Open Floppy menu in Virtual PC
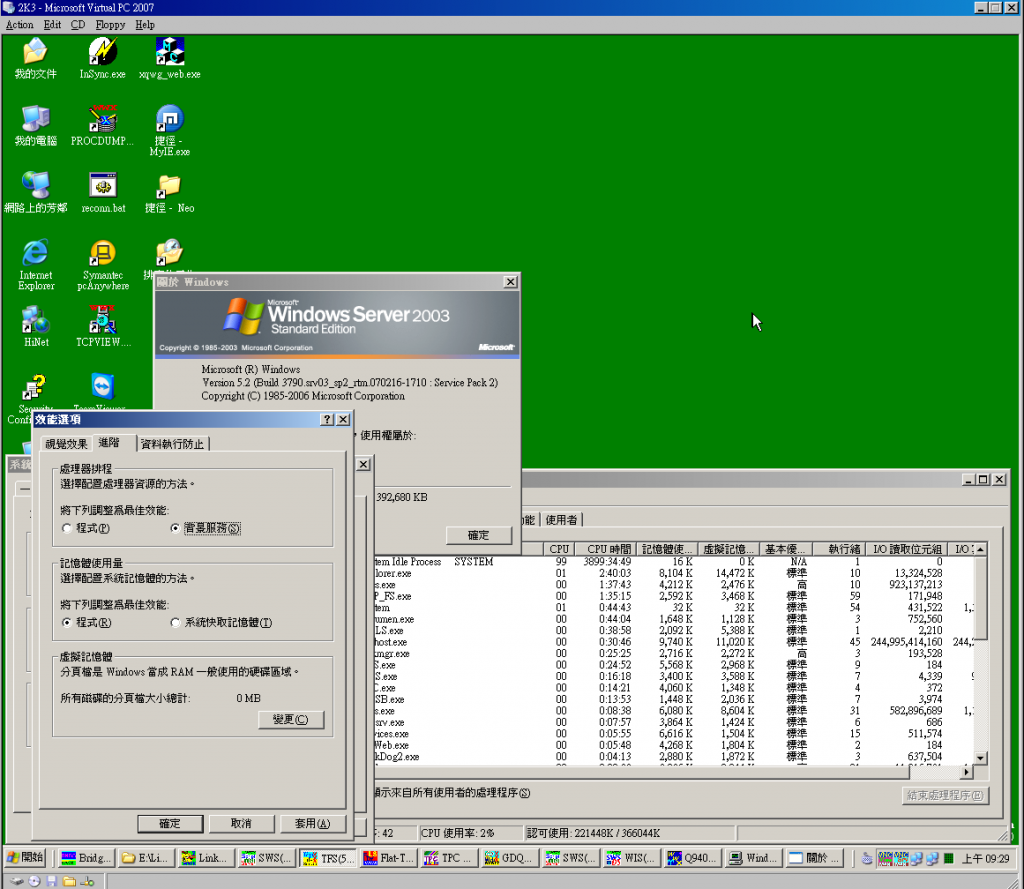This screenshot has width=1024, height=889. click(x=110, y=25)
